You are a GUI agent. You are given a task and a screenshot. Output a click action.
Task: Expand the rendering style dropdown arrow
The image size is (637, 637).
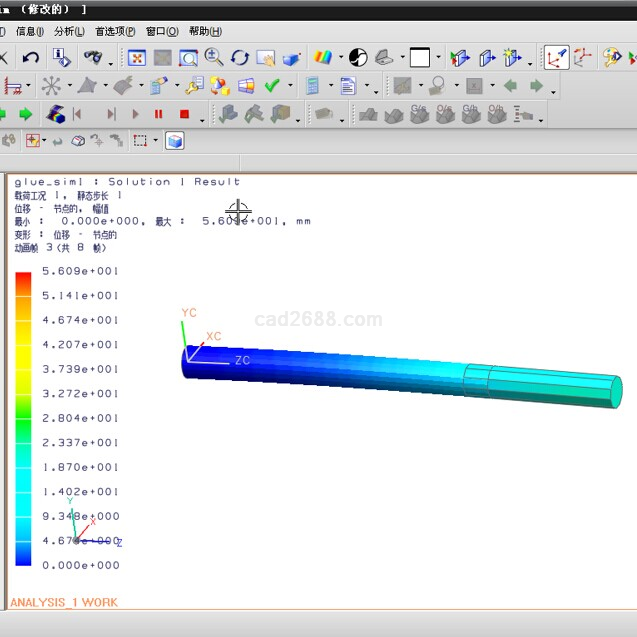click(340, 59)
